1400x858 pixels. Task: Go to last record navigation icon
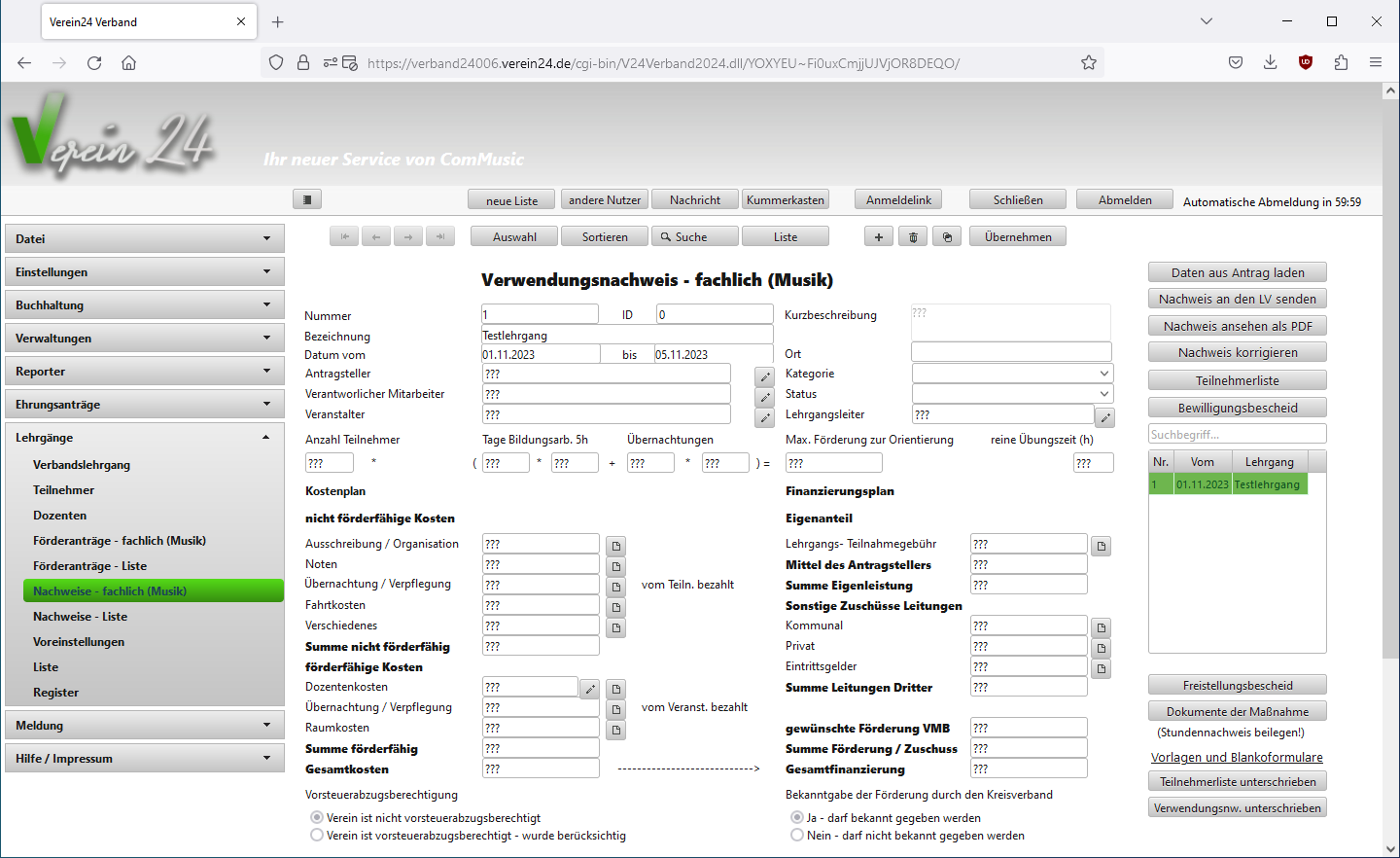[x=440, y=236]
